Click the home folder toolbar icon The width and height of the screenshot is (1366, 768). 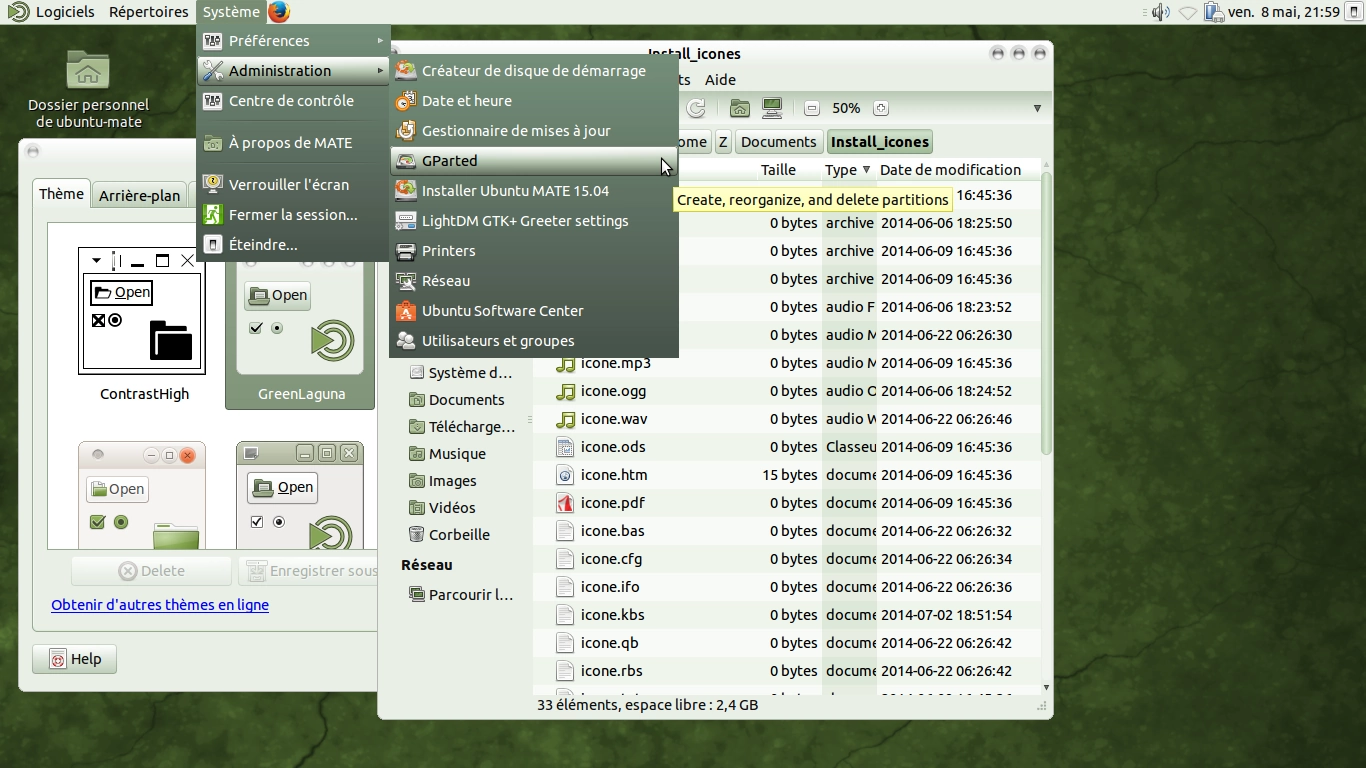740,108
